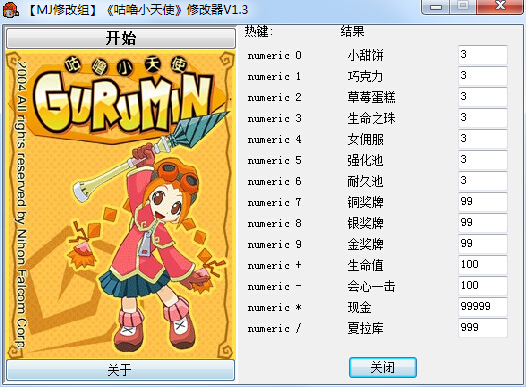Image resolution: width=526 pixels, height=387 pixels.
Task: Click the 银奖牌 label
Action: click(365, 223)
